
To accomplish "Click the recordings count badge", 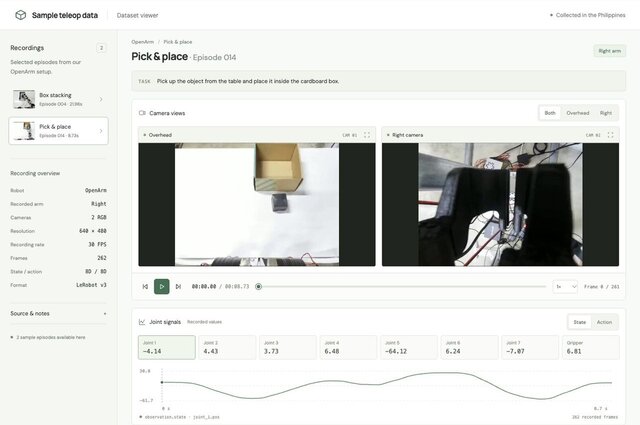I will coord(101,48).
